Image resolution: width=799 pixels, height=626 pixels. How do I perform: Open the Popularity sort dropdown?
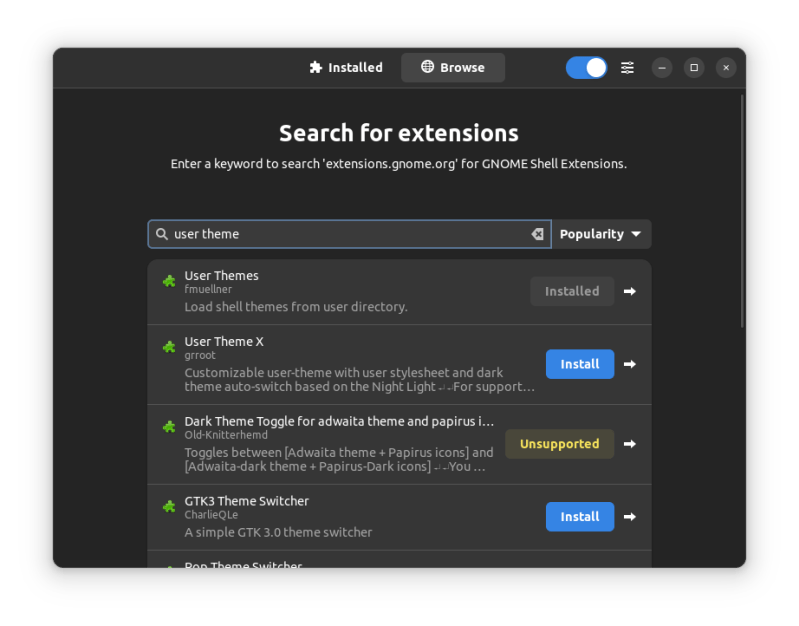601,234
